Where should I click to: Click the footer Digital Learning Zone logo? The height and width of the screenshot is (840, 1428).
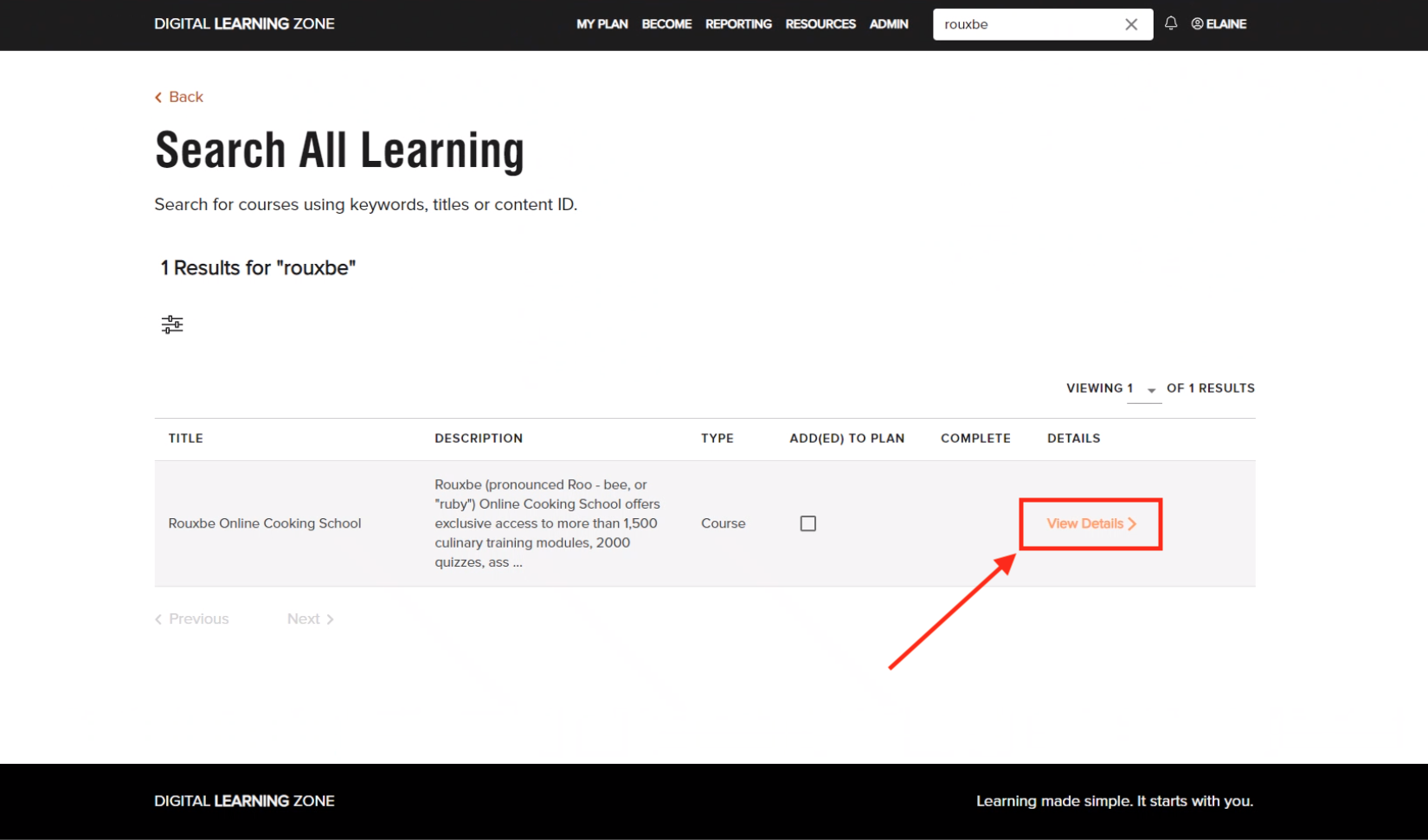coord(244,801)
